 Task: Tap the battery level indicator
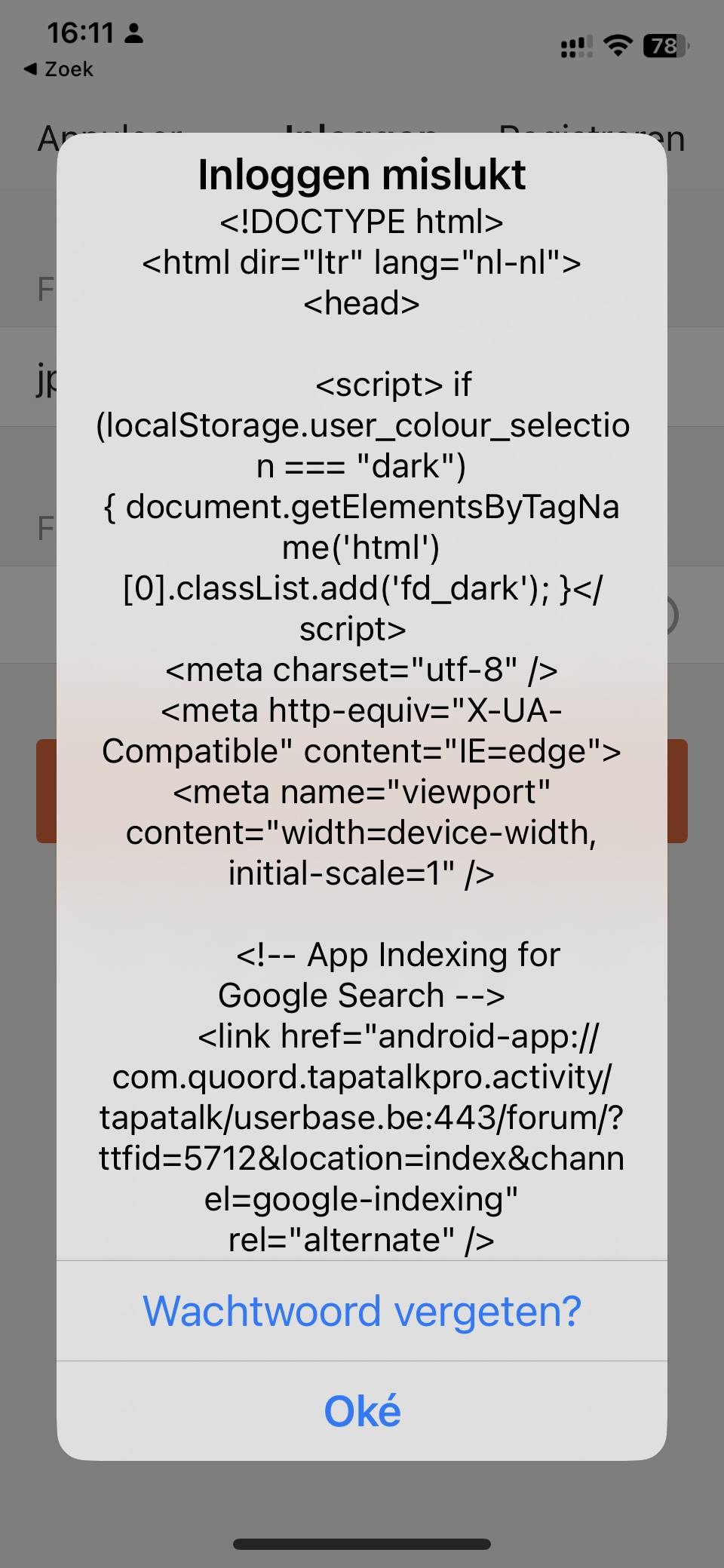(666, 46)
